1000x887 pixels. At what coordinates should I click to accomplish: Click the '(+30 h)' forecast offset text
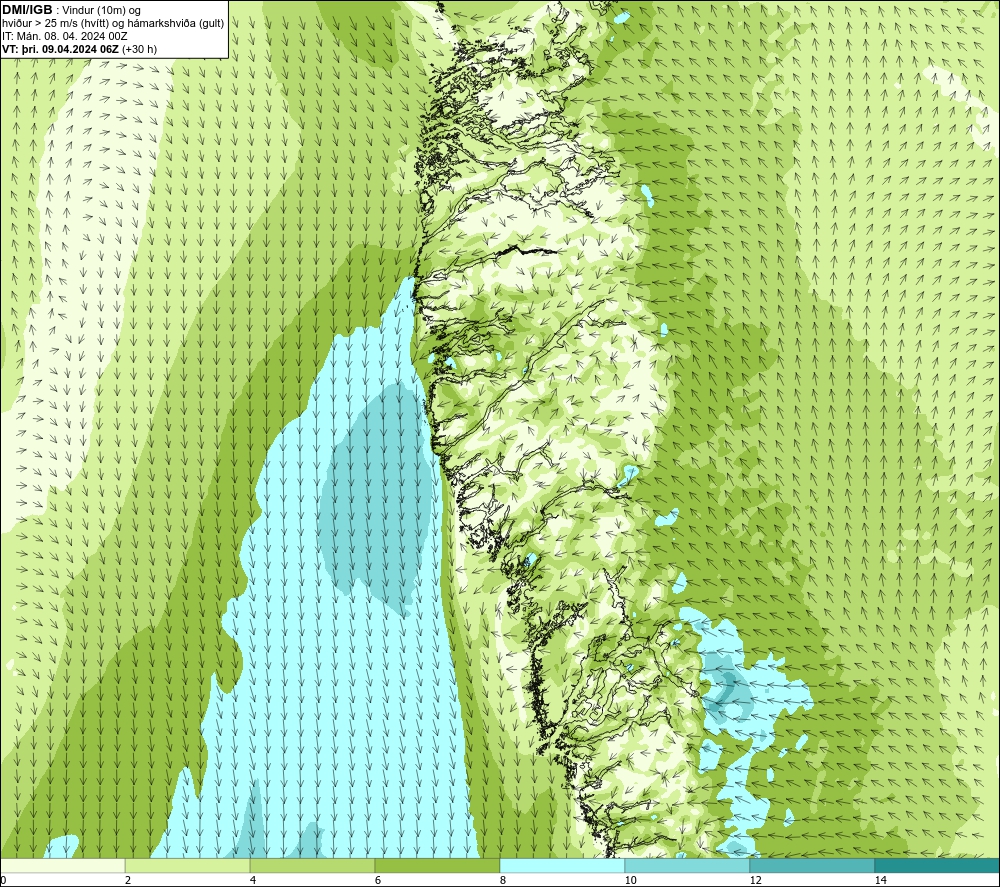click(139, 49)
